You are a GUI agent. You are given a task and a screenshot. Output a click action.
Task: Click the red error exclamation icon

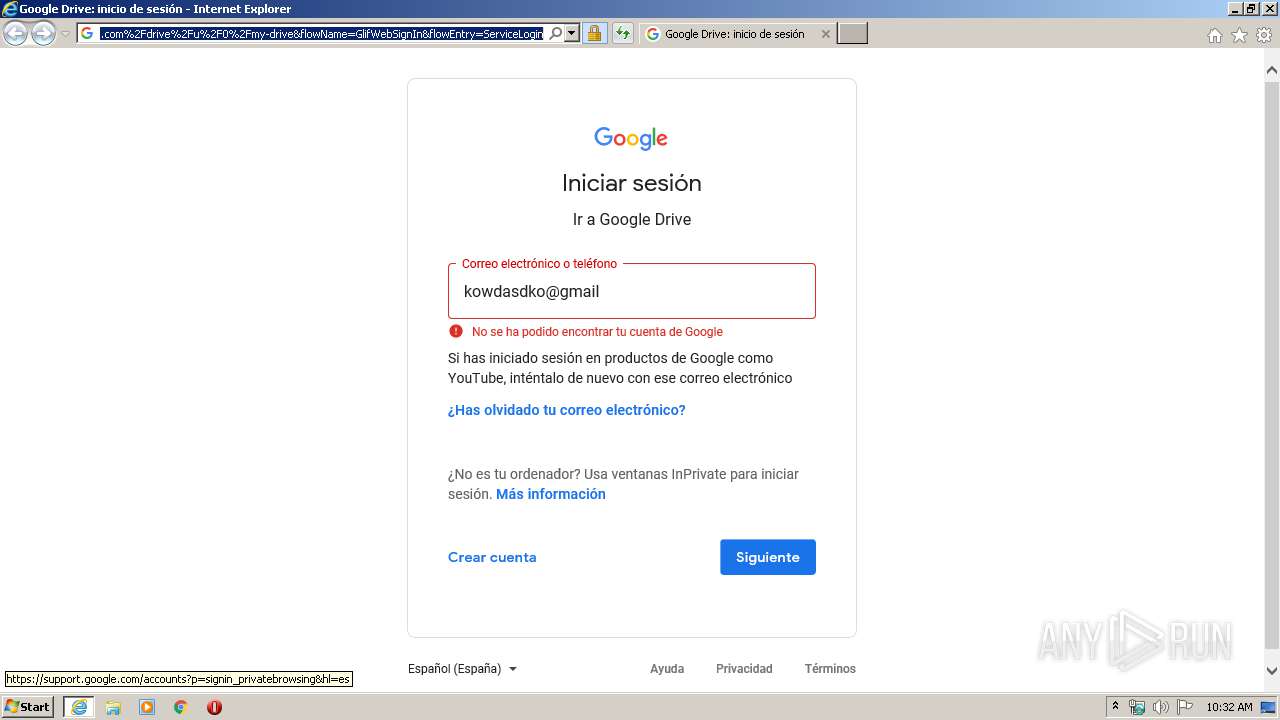[456, 331]
